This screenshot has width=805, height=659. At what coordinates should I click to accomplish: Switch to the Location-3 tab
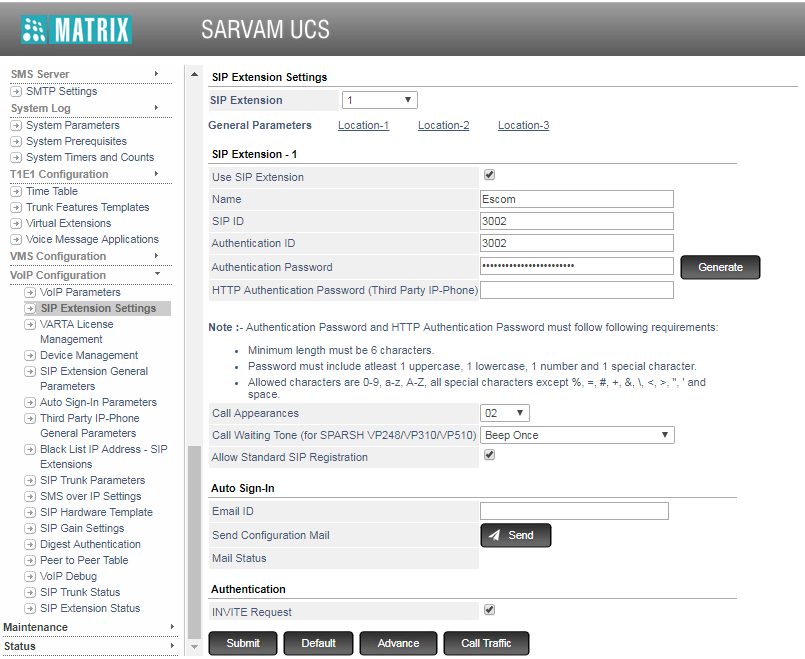click(x=523, y=126)
